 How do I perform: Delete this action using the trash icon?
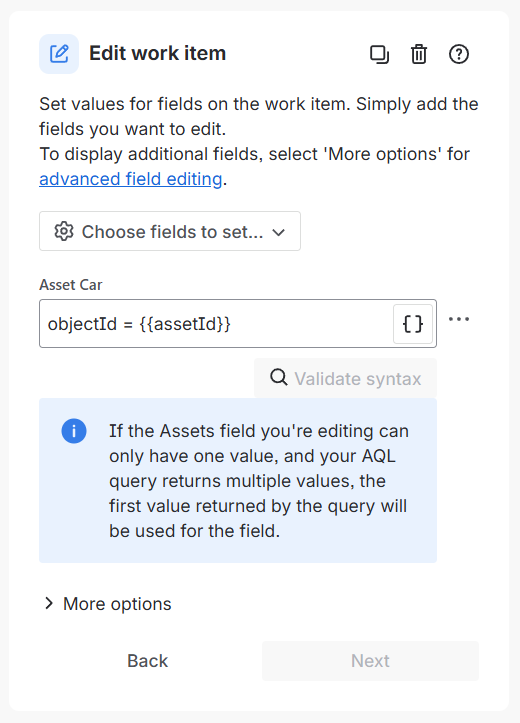point(419,54)
